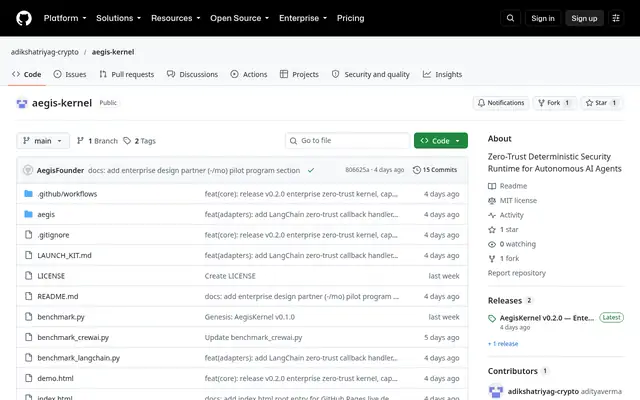Open the appearance settings sliders icon
Screen dimensions: 640x400
click(x=616, y=18)
